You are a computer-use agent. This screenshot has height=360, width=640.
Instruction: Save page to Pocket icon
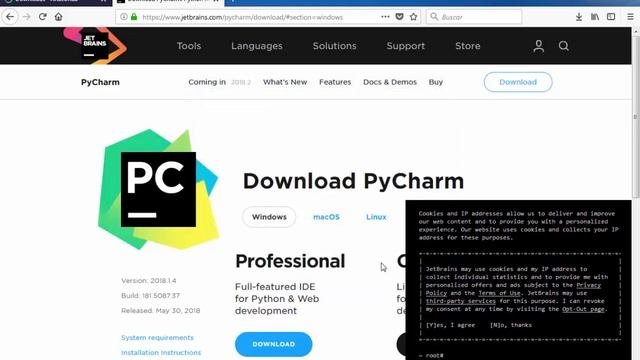pyautogui.click(x=399, y=17)
